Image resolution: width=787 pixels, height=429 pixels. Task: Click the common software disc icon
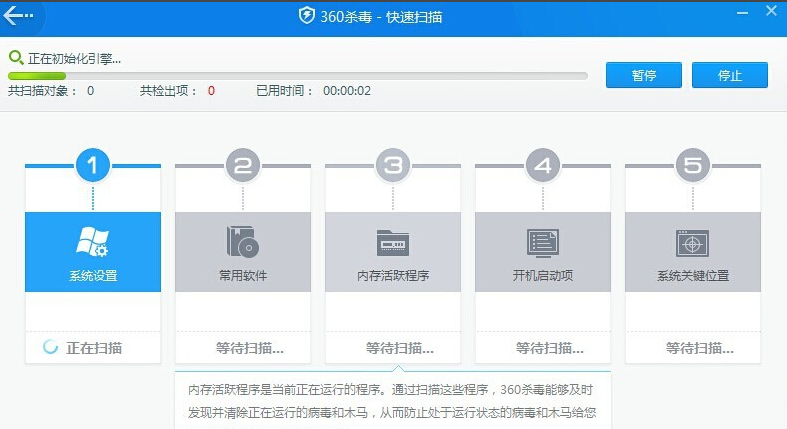[x=243, y=242]
